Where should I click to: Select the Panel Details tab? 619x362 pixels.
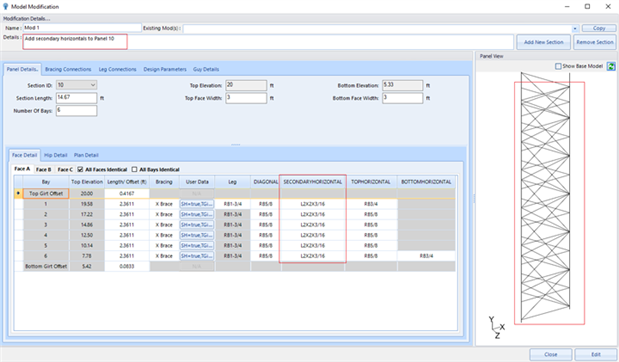22,69
